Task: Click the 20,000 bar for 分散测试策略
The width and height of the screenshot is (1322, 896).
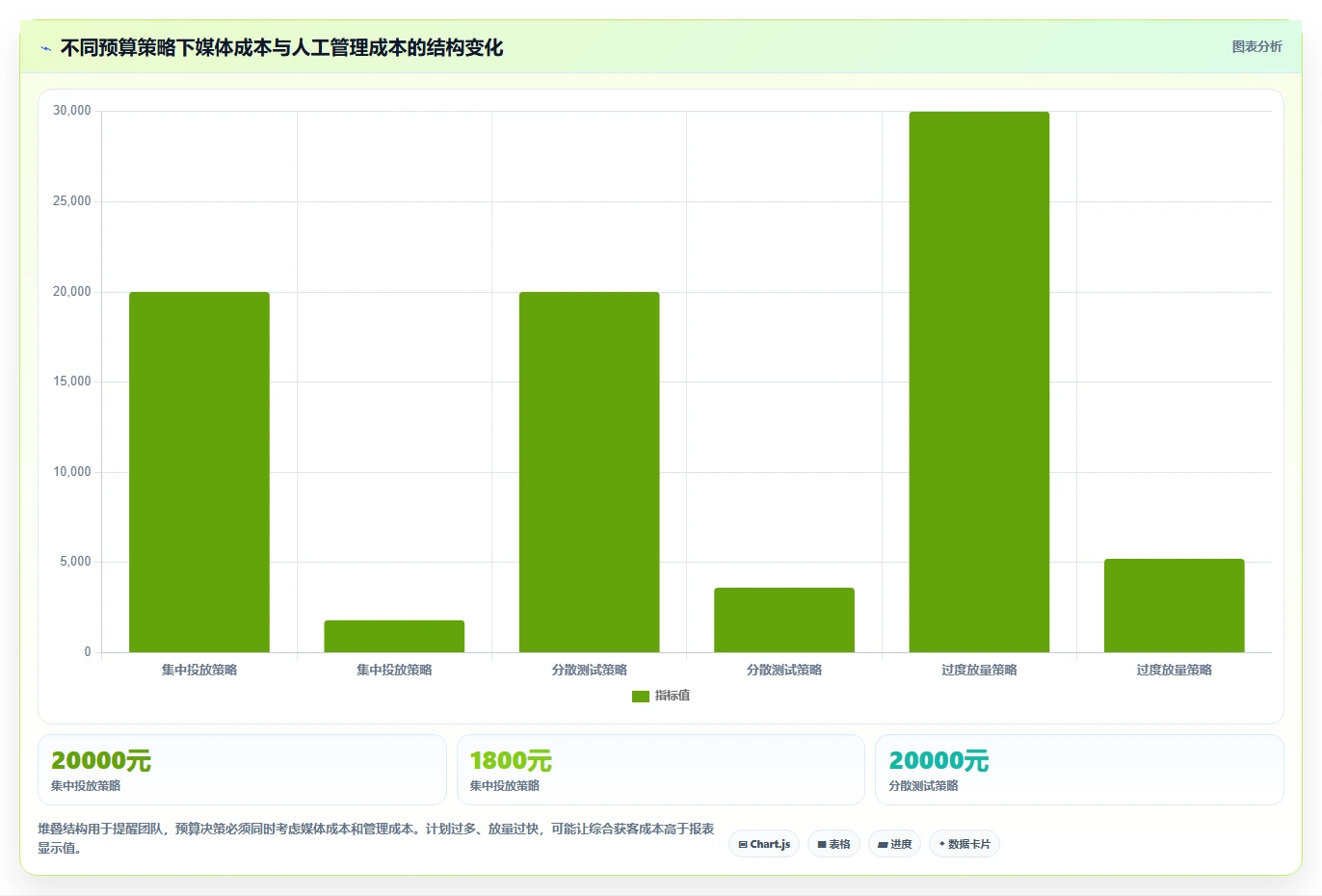Action: click(x=590, y=472)
